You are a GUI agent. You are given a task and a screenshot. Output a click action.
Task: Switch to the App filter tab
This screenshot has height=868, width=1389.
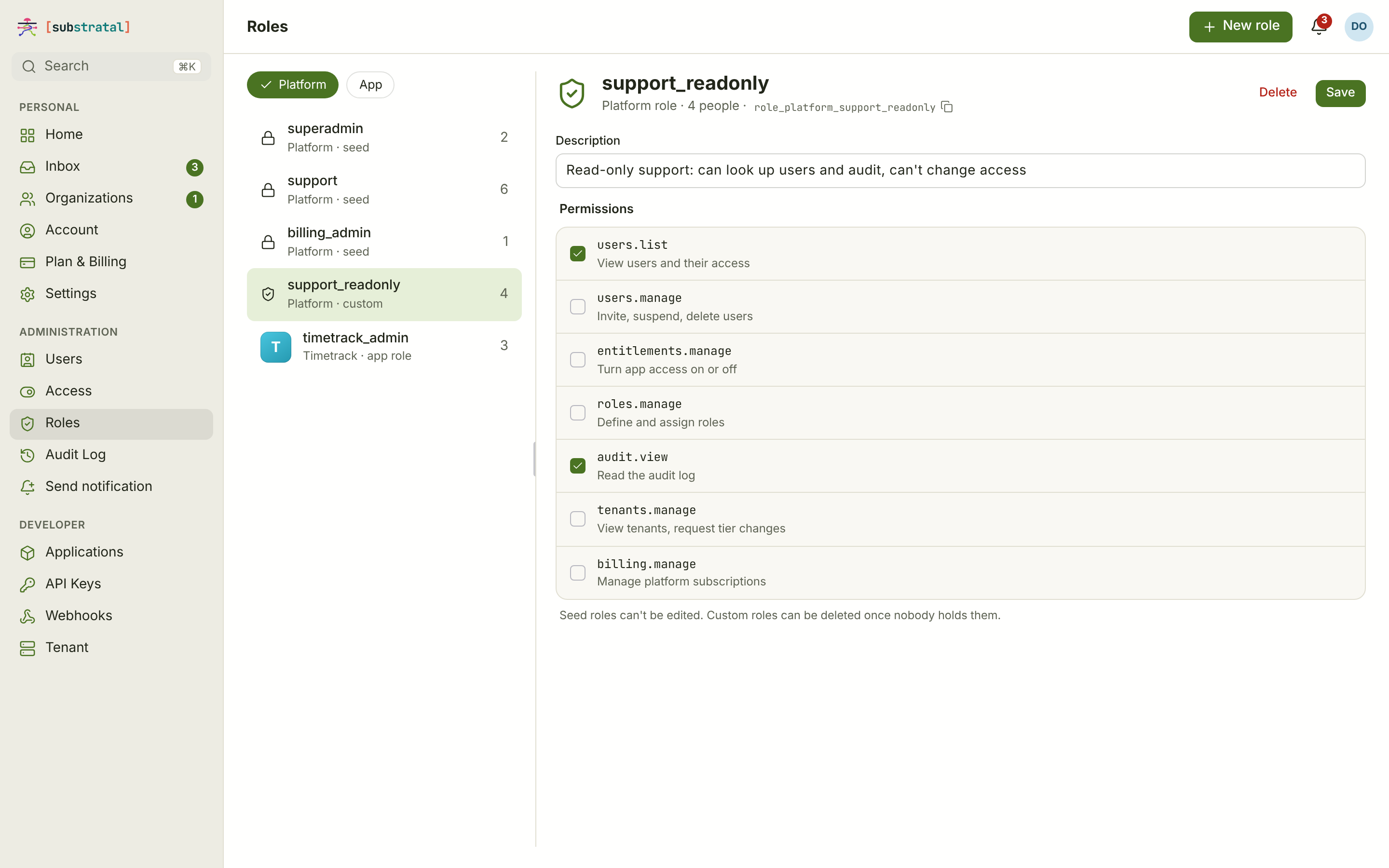pos(370,85)
